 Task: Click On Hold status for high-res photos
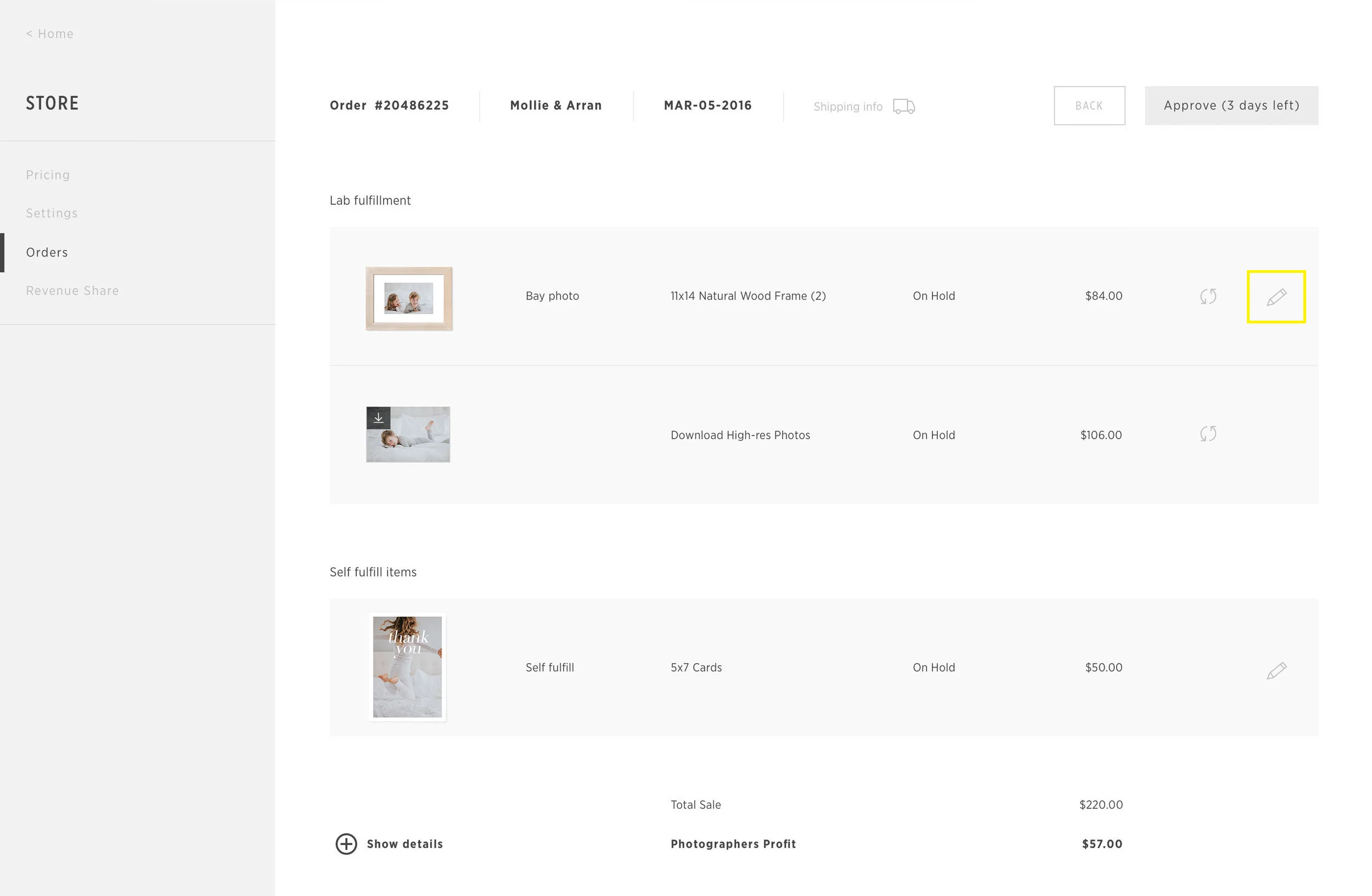pos(934,435)
